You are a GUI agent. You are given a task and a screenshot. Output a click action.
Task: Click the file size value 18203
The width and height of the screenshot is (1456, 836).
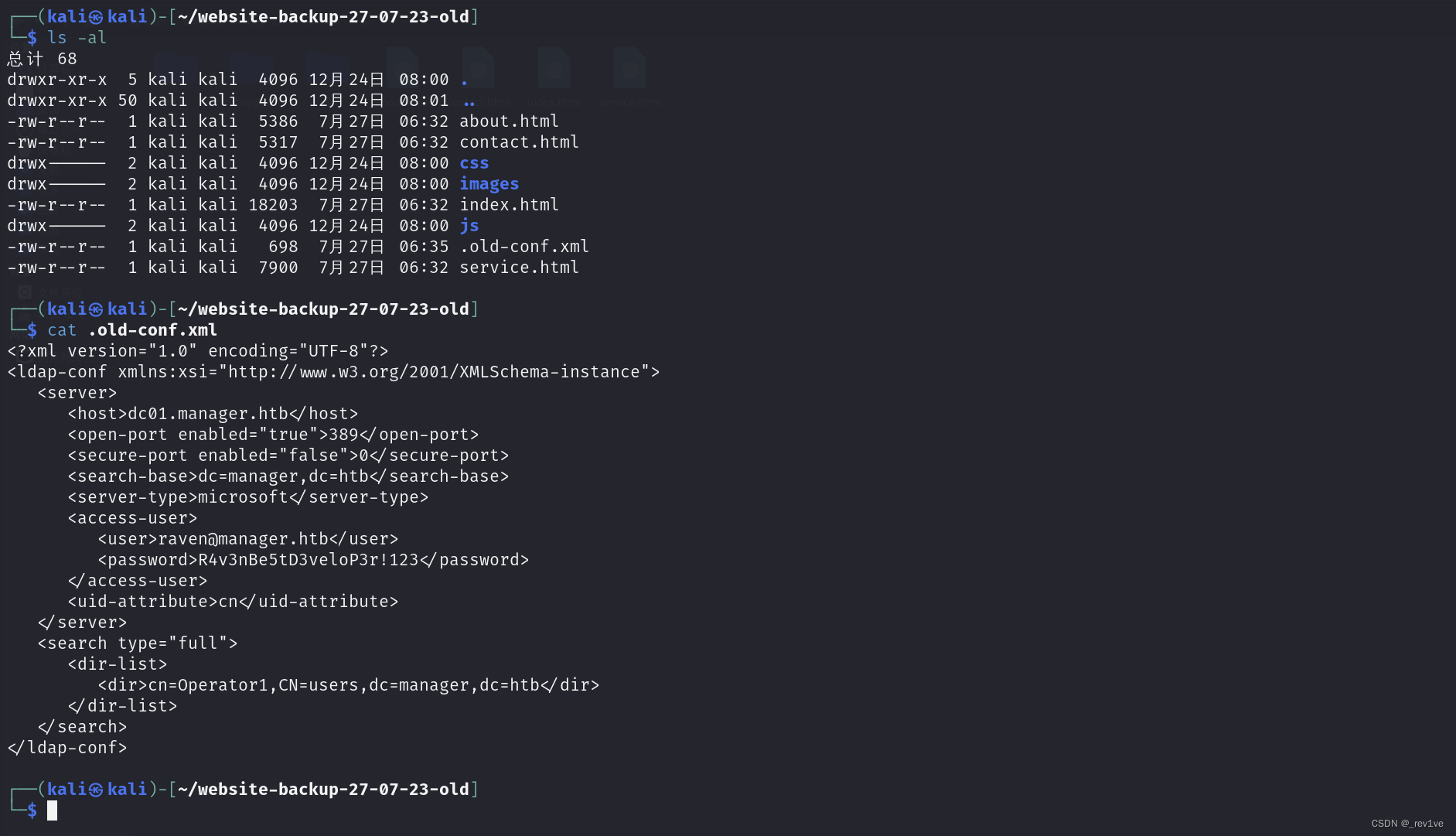pyautogui.click(x=273, y=205)
